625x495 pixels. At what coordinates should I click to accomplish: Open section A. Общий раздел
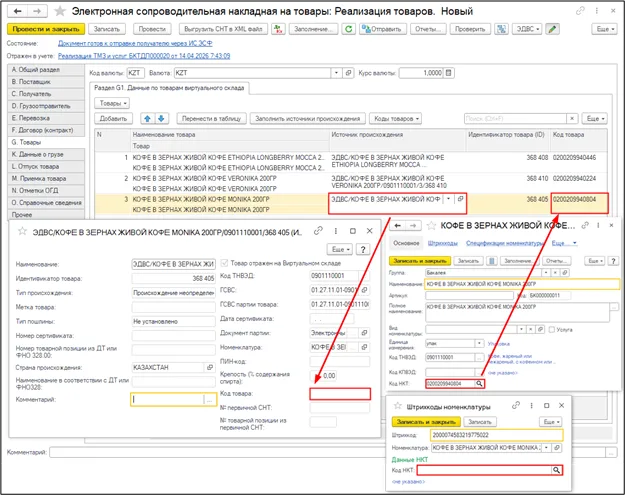[46, 70]
